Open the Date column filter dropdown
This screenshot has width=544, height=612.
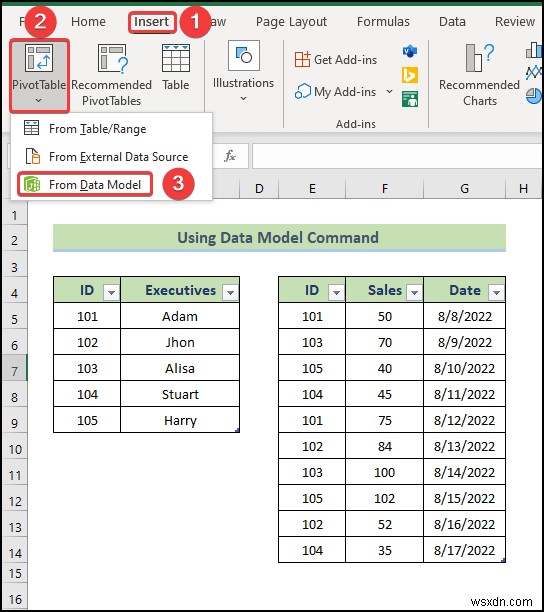[496, 292]
